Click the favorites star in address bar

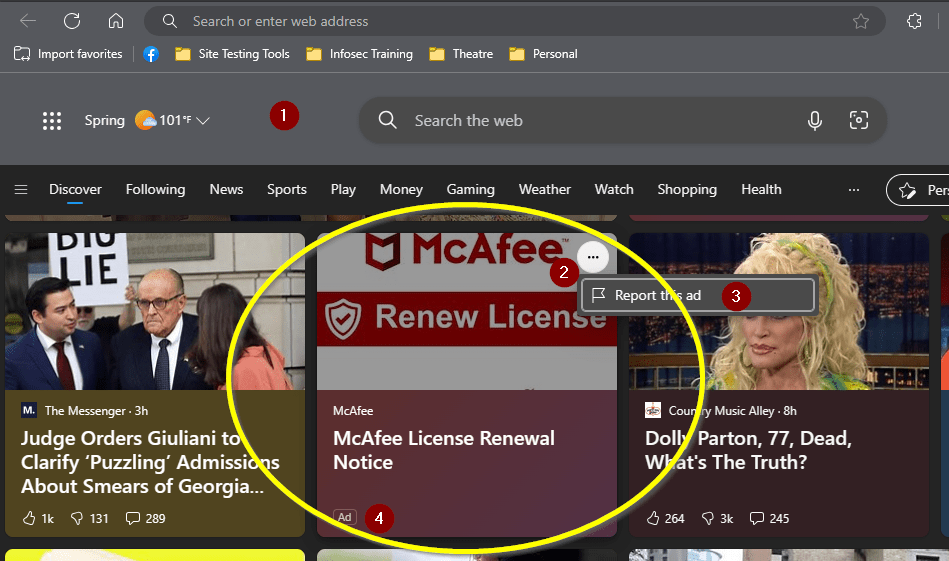(860, 21)
